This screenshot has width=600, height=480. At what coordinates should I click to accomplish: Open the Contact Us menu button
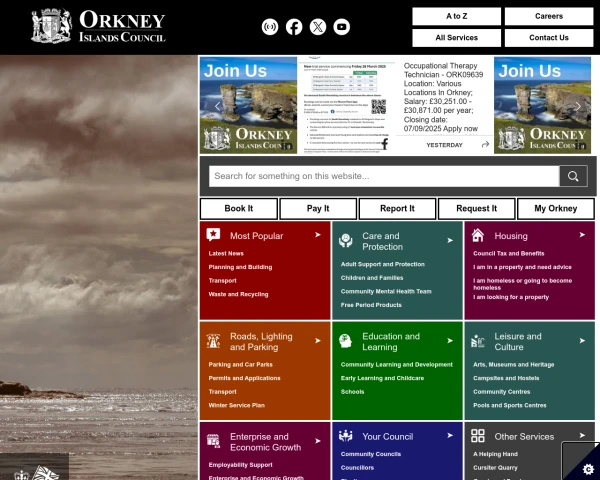click(x=549, y=38)
